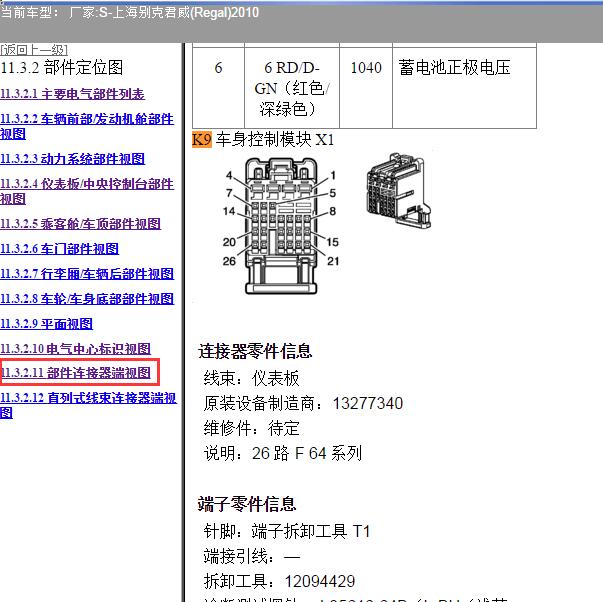Open 11.3.2.8 车轮/车身底部部件视图 link
The width and height of the screenshot is (603, 602).
click(x=87, y=298)
